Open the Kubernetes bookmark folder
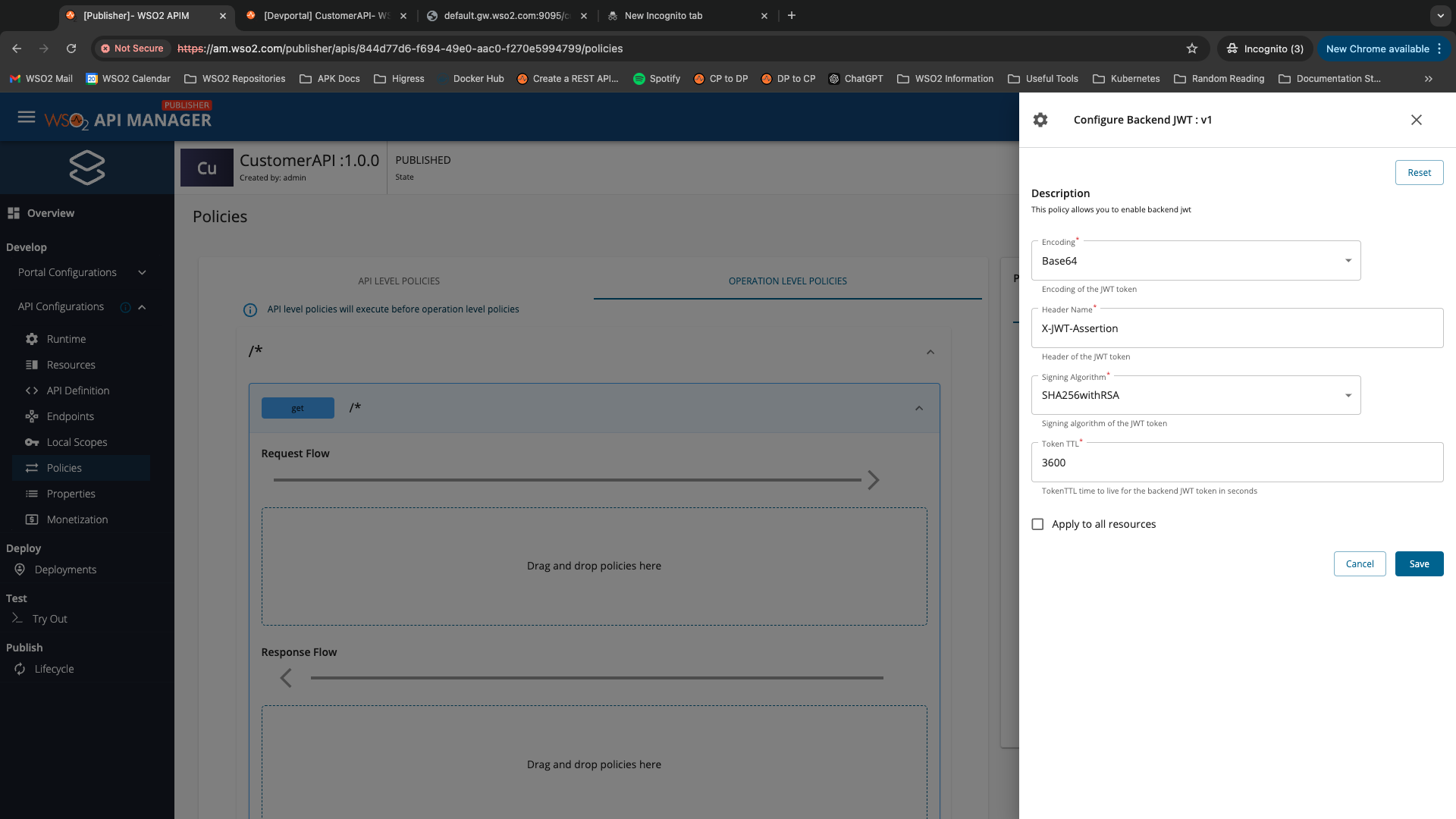This screenshot has width=1456, height=819. [x=1126, y=79]
